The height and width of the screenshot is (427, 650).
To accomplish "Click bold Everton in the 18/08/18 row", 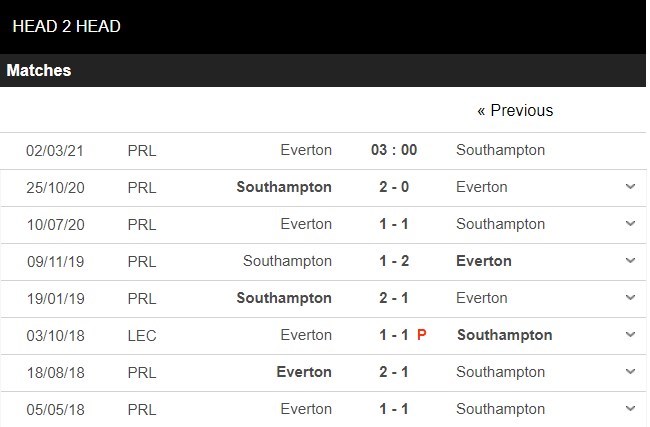I will pos(304,372).
